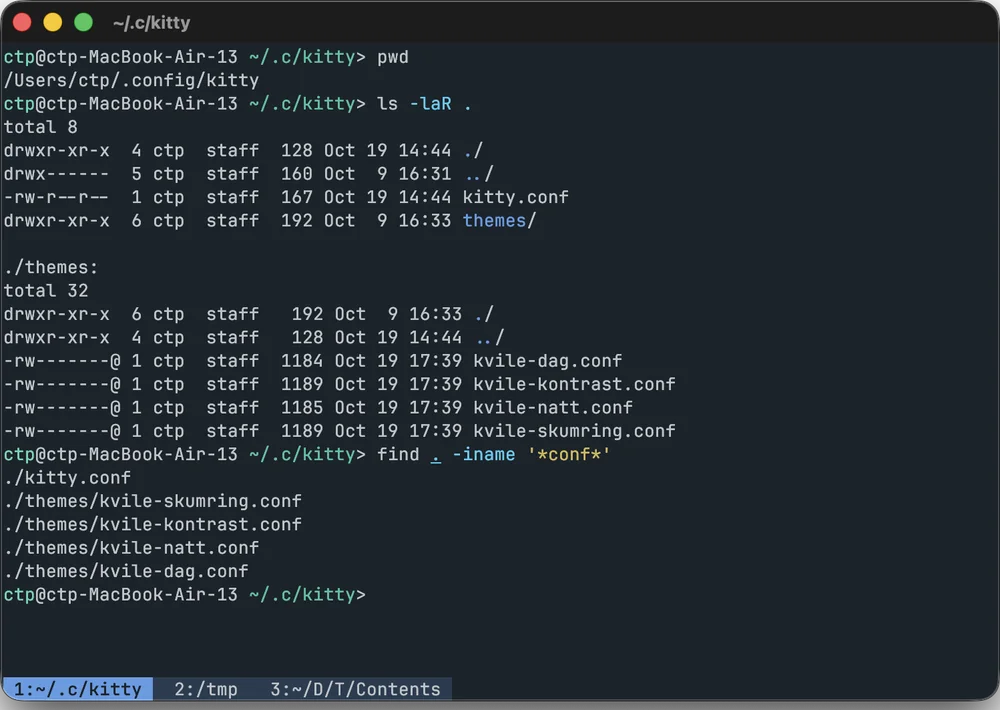Click file size 167 of kitty.conf
The height and width of the screenshot is (710, 1000).
297,197
